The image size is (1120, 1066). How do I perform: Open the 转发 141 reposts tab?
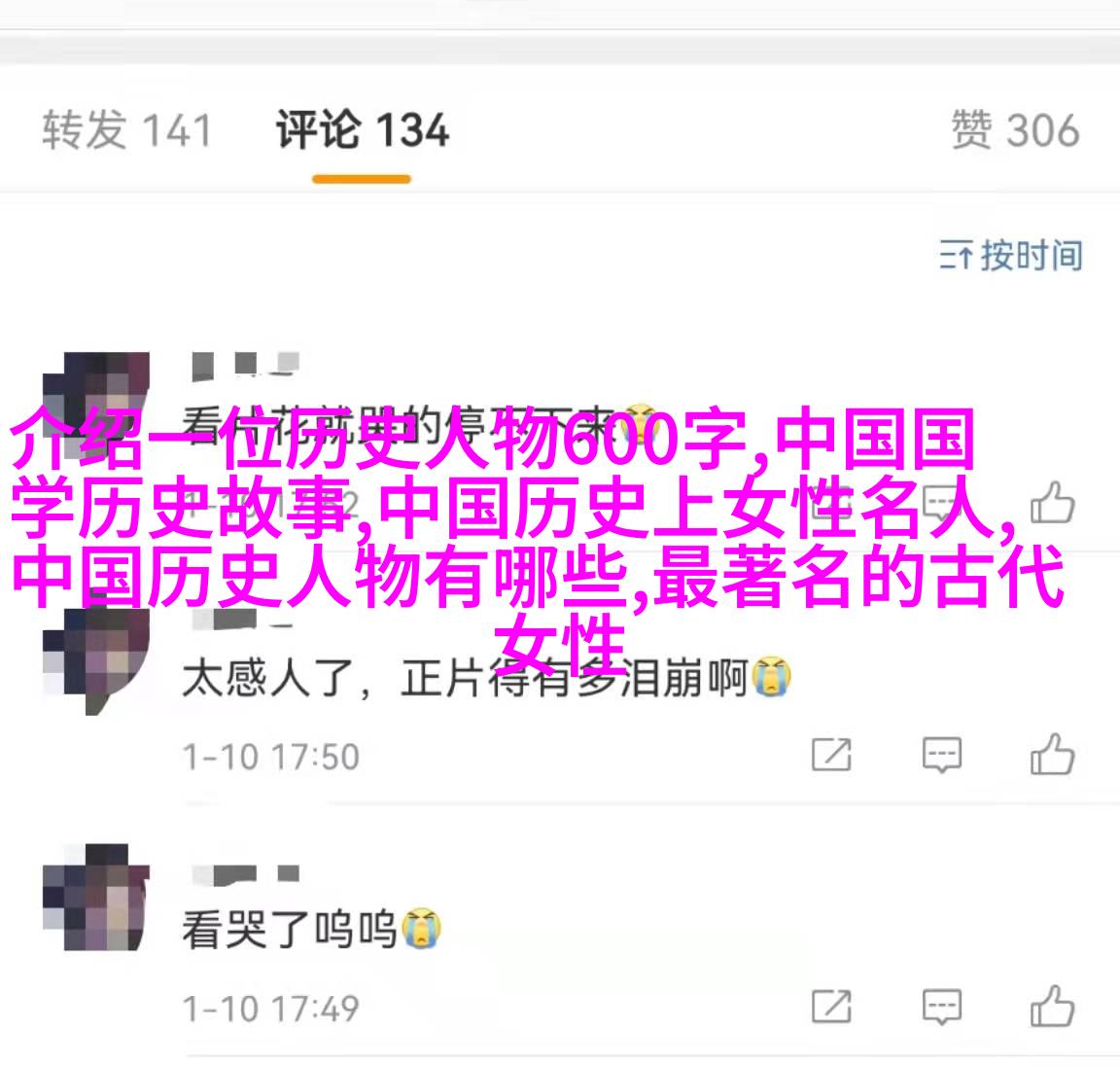(x=126, y=130)
